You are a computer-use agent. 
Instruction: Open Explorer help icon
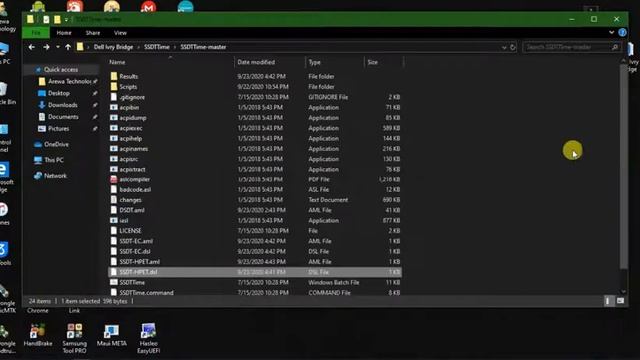point(622,33)
